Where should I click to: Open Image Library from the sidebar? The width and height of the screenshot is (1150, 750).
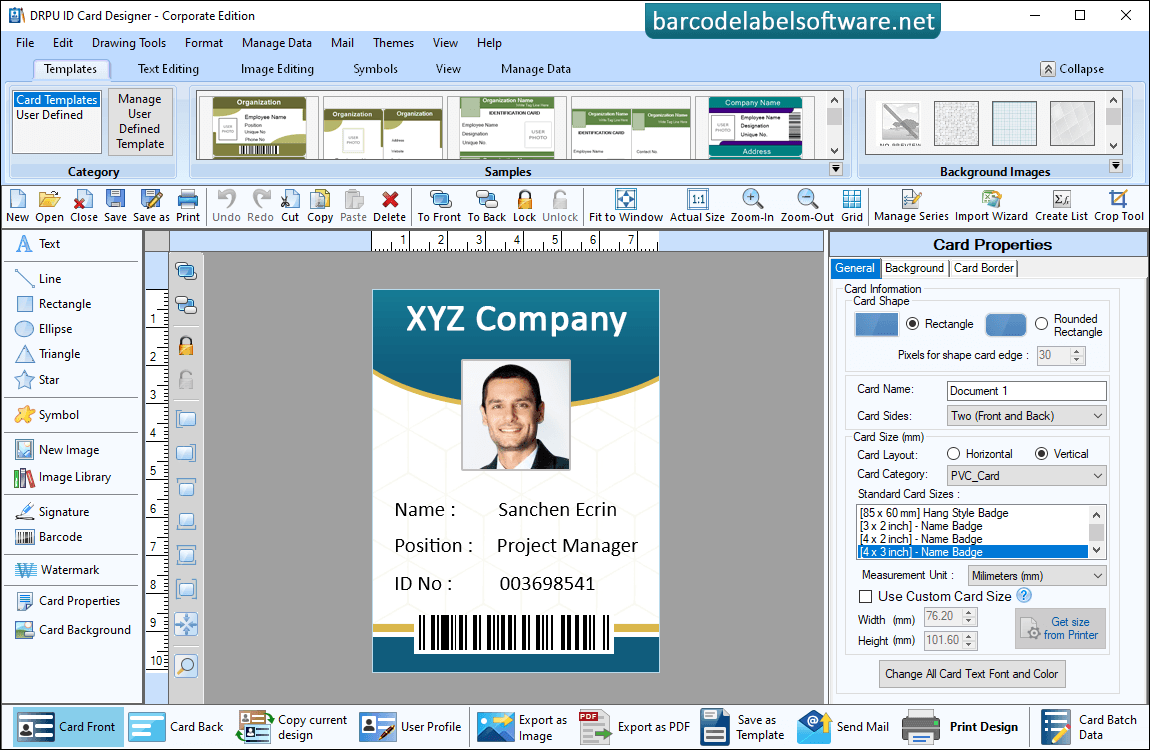63,477
